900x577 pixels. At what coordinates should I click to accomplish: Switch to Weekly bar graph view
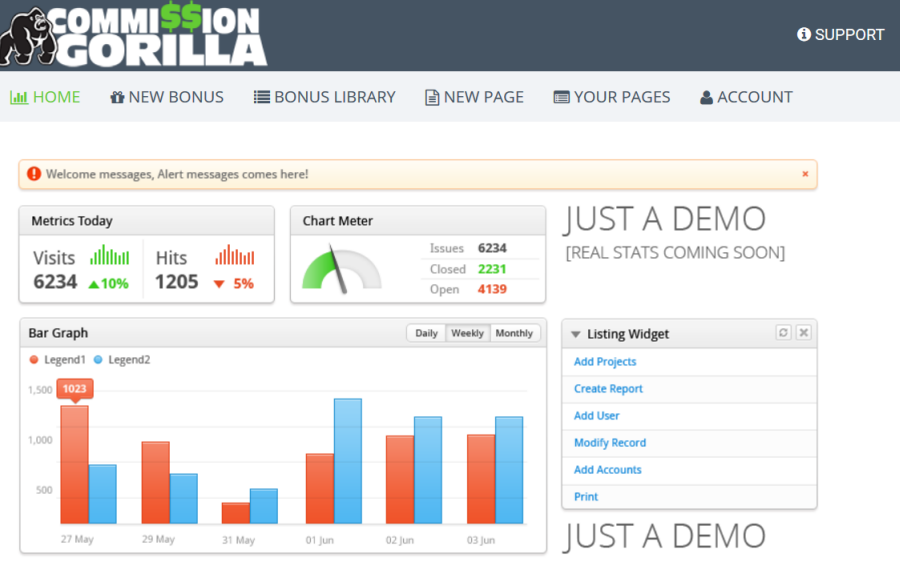[x=467, y=333]
